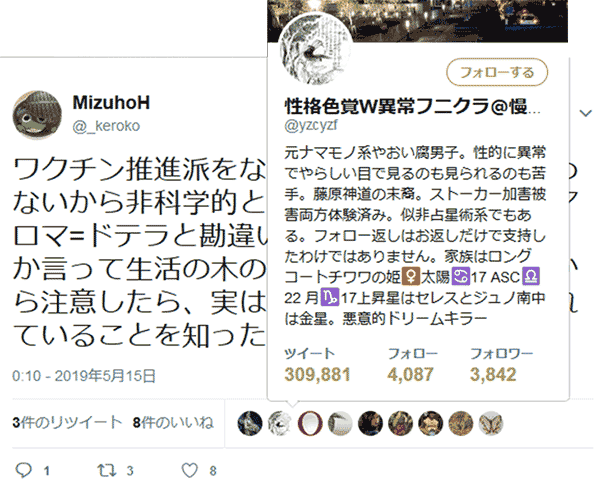Click the fifth dark liker avatar

click(370, 423)
